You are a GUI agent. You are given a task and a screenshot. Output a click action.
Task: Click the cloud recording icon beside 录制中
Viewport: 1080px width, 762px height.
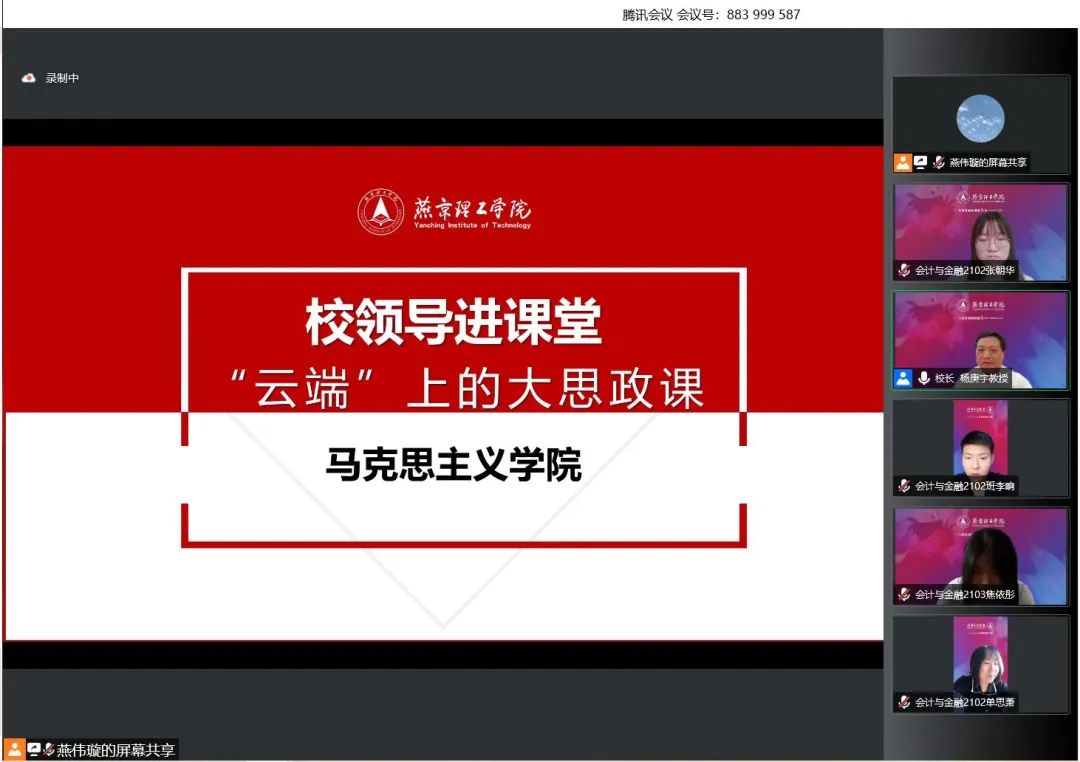pyautogui.click(x=29, y=78)
